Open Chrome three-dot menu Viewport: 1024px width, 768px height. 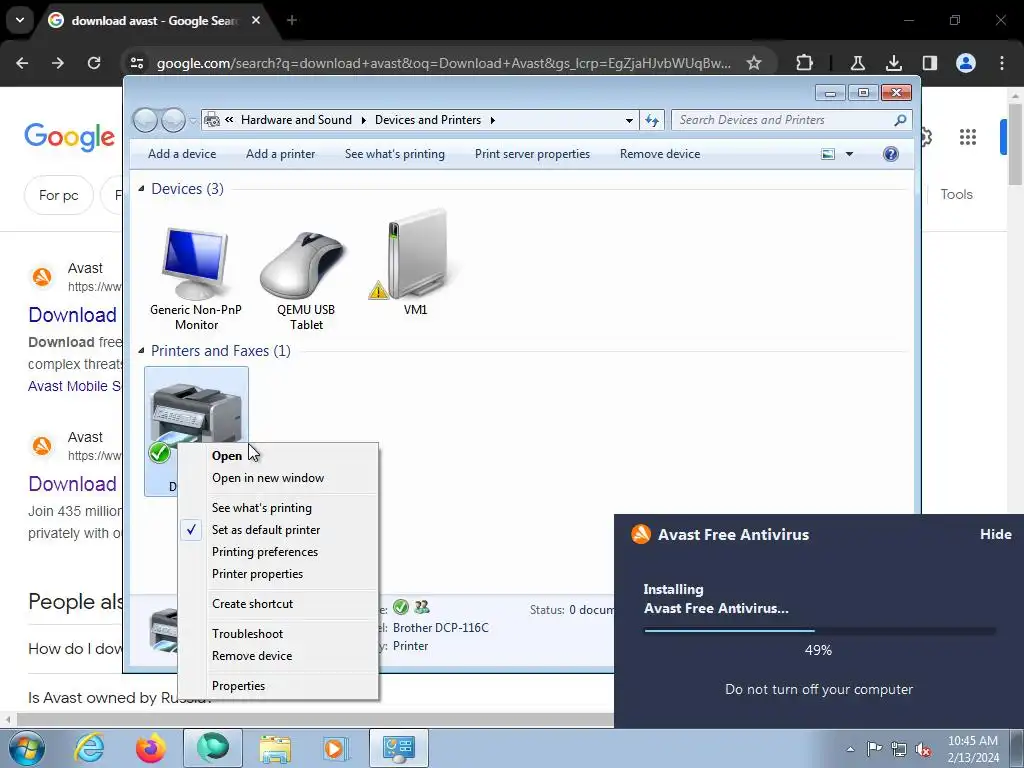tap(1002, 63)
